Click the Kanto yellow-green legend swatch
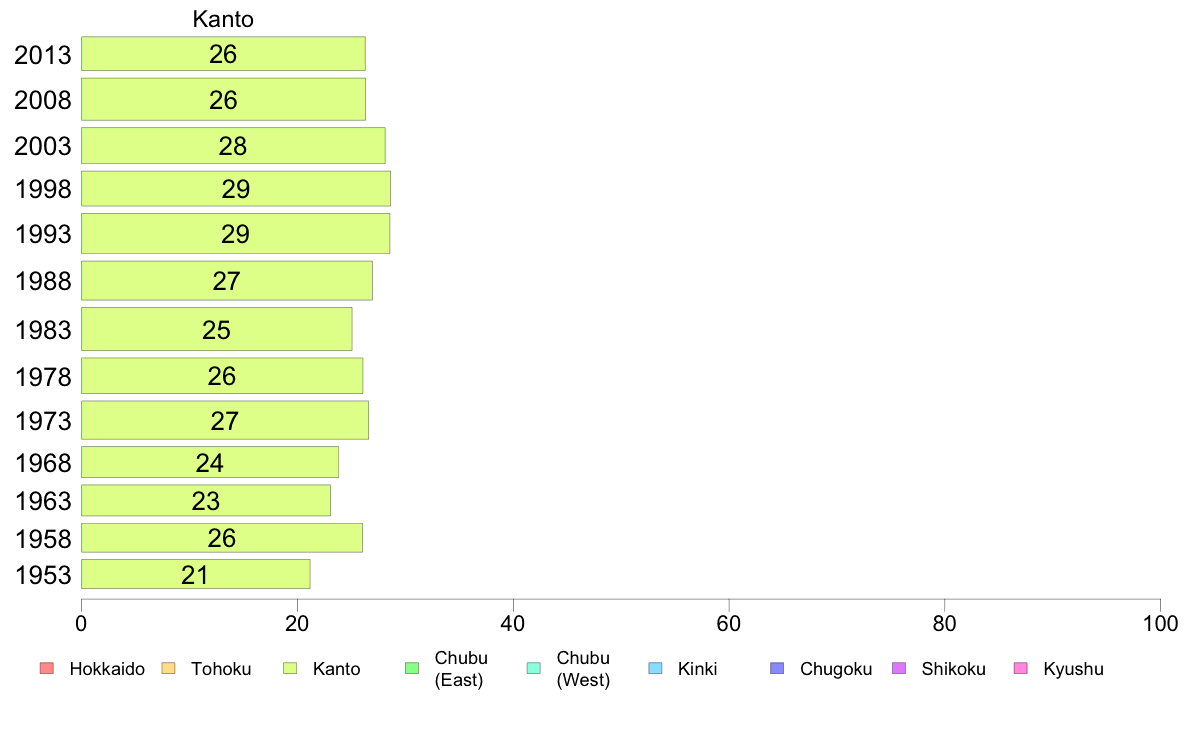Viewport: 1188px width, 736px height. (290, 668)
